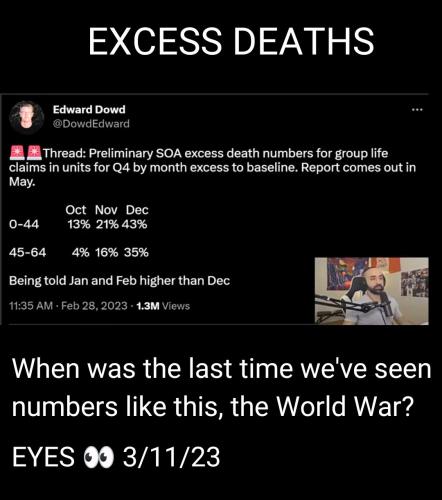Open the streamer webcam video thumbnail

pyautogui.click(x=372, y=291)
